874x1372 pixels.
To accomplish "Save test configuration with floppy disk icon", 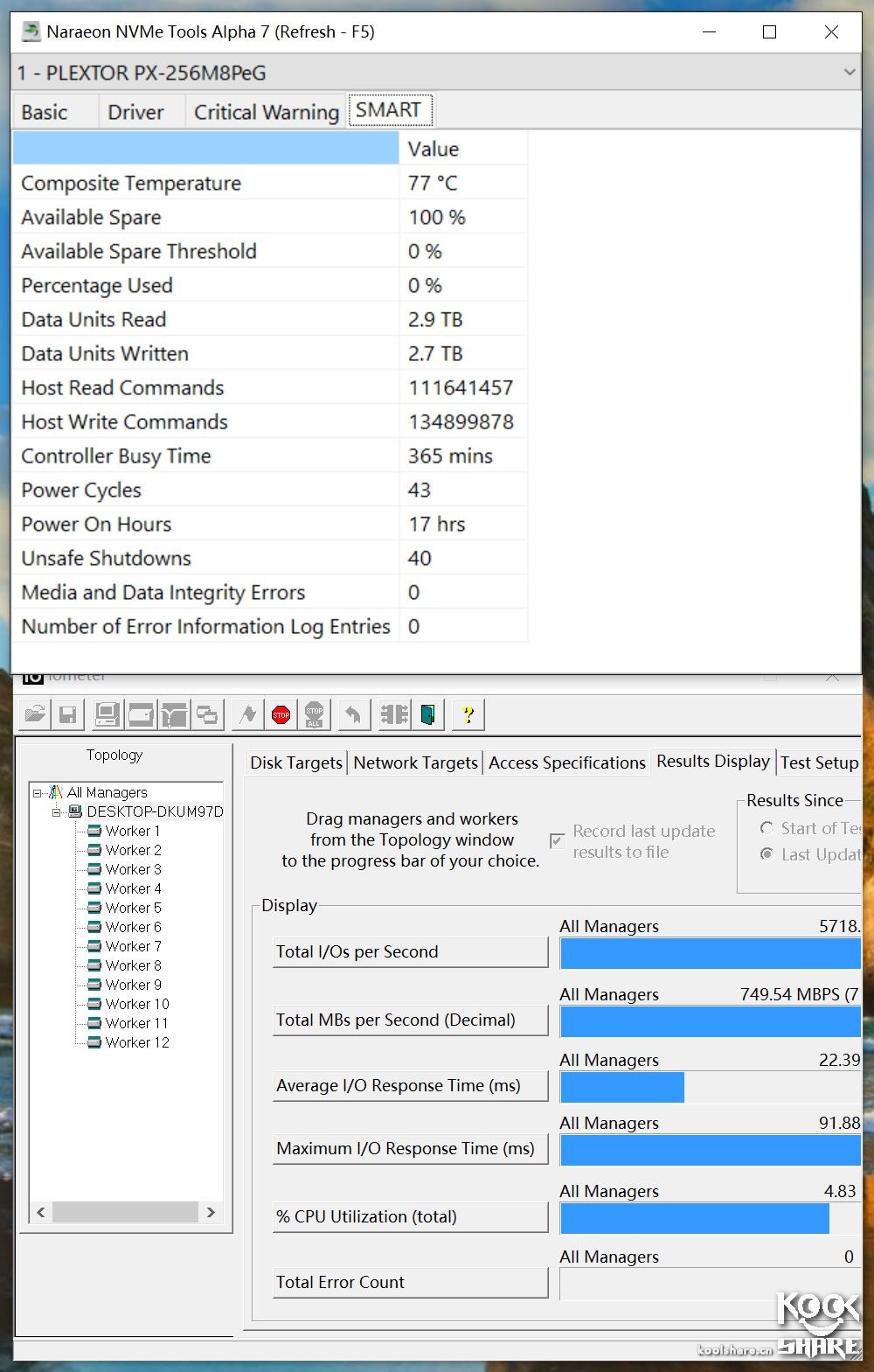I will pos(67,715).
